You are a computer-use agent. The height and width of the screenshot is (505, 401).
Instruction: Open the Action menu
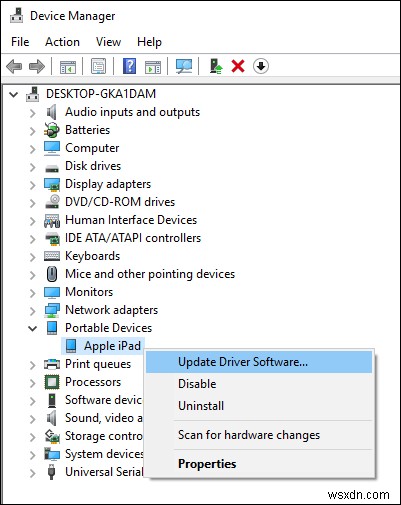(x=62, y=42)
